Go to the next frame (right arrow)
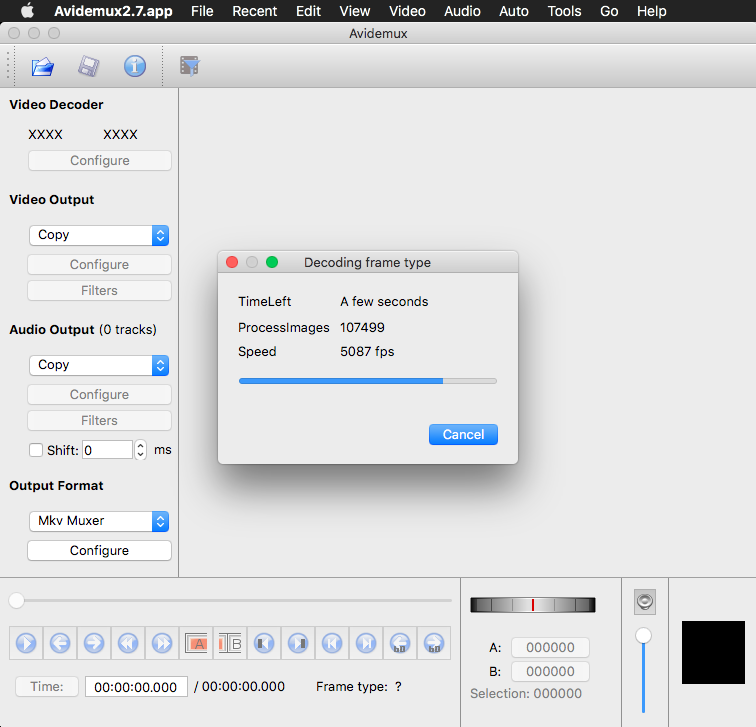 (x=94, y=643)
